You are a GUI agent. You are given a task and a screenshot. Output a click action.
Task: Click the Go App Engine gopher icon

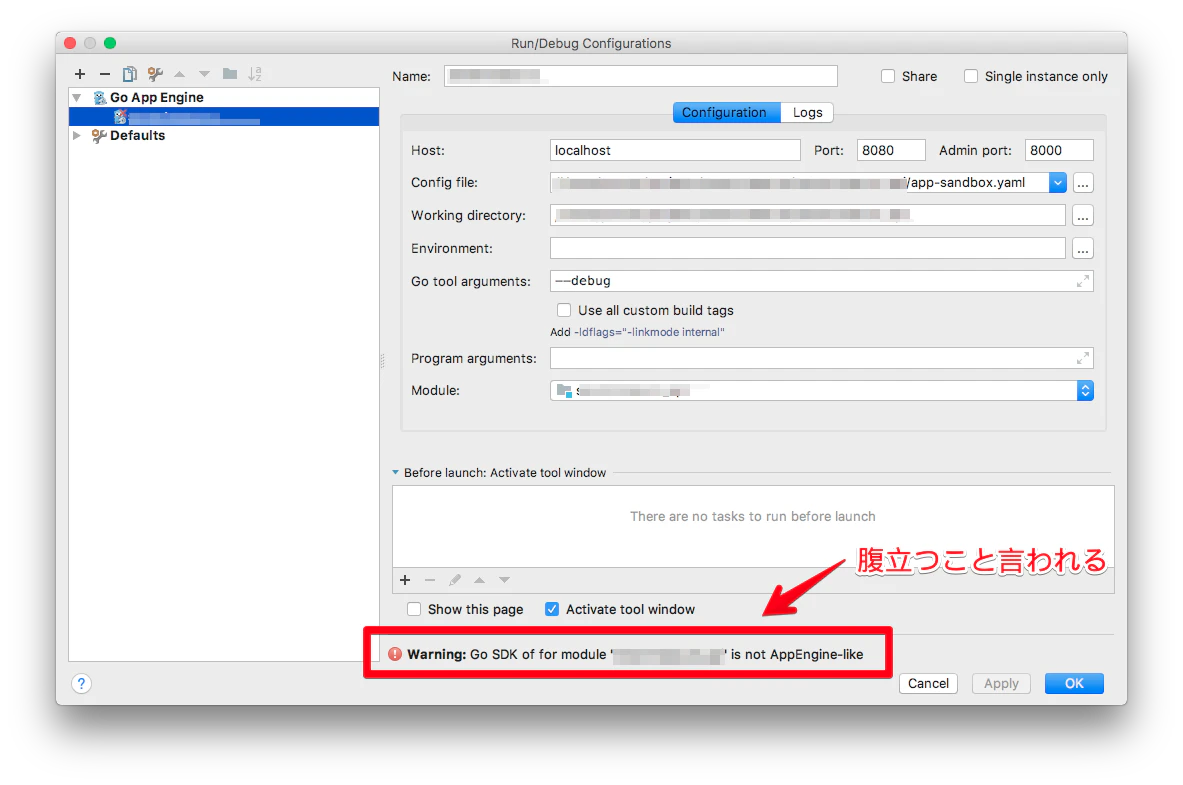point(100,98)
